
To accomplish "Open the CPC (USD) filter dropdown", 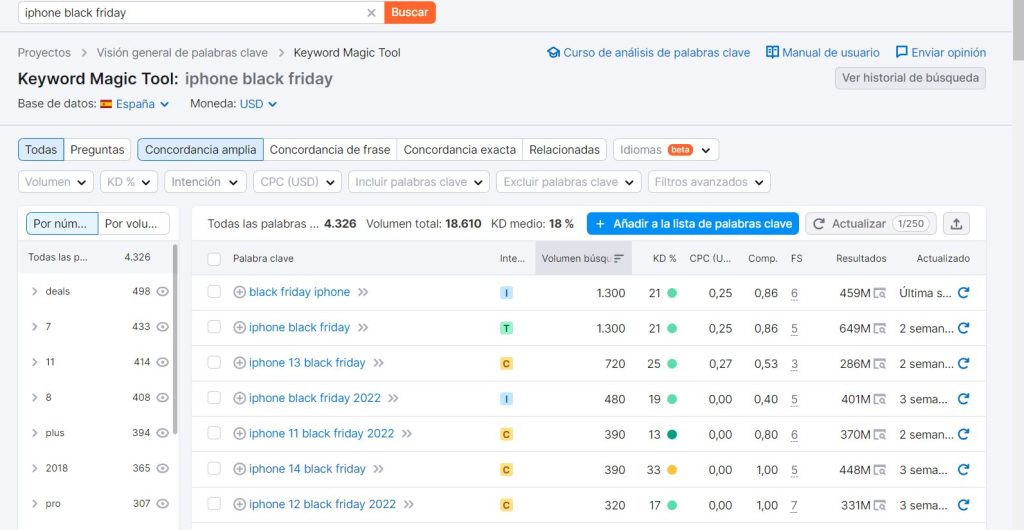I will click(297, 182).
